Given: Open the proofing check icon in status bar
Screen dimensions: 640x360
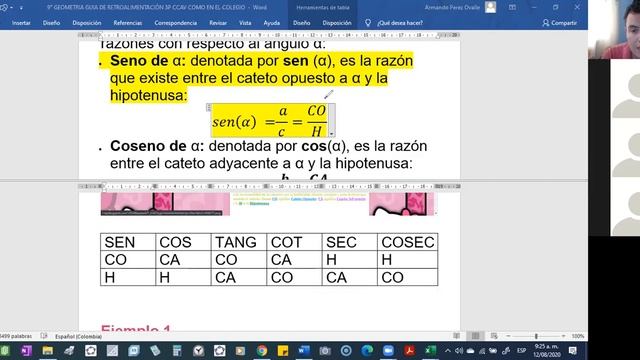Looking at the screenshot, I should pos(44,336).
